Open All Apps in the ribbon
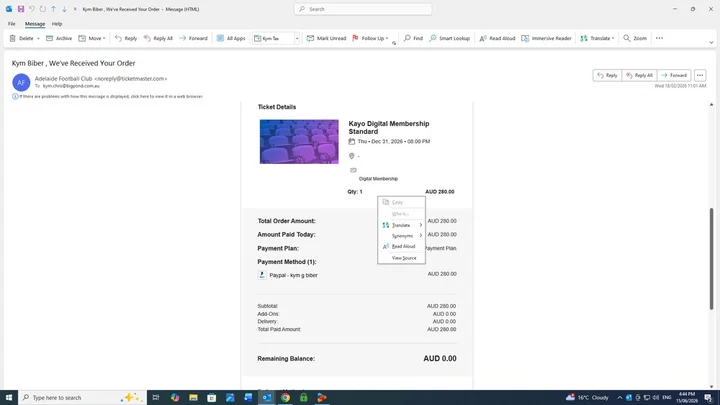Screen dimensions: 720x405 pos(231,38)
